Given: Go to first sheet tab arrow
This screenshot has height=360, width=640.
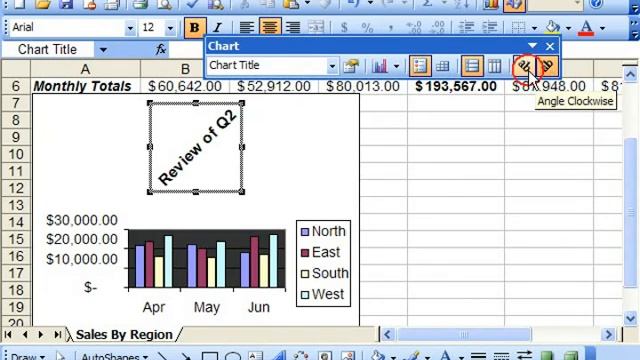Looking at the screenshot, I should click(x=8, y=335).
